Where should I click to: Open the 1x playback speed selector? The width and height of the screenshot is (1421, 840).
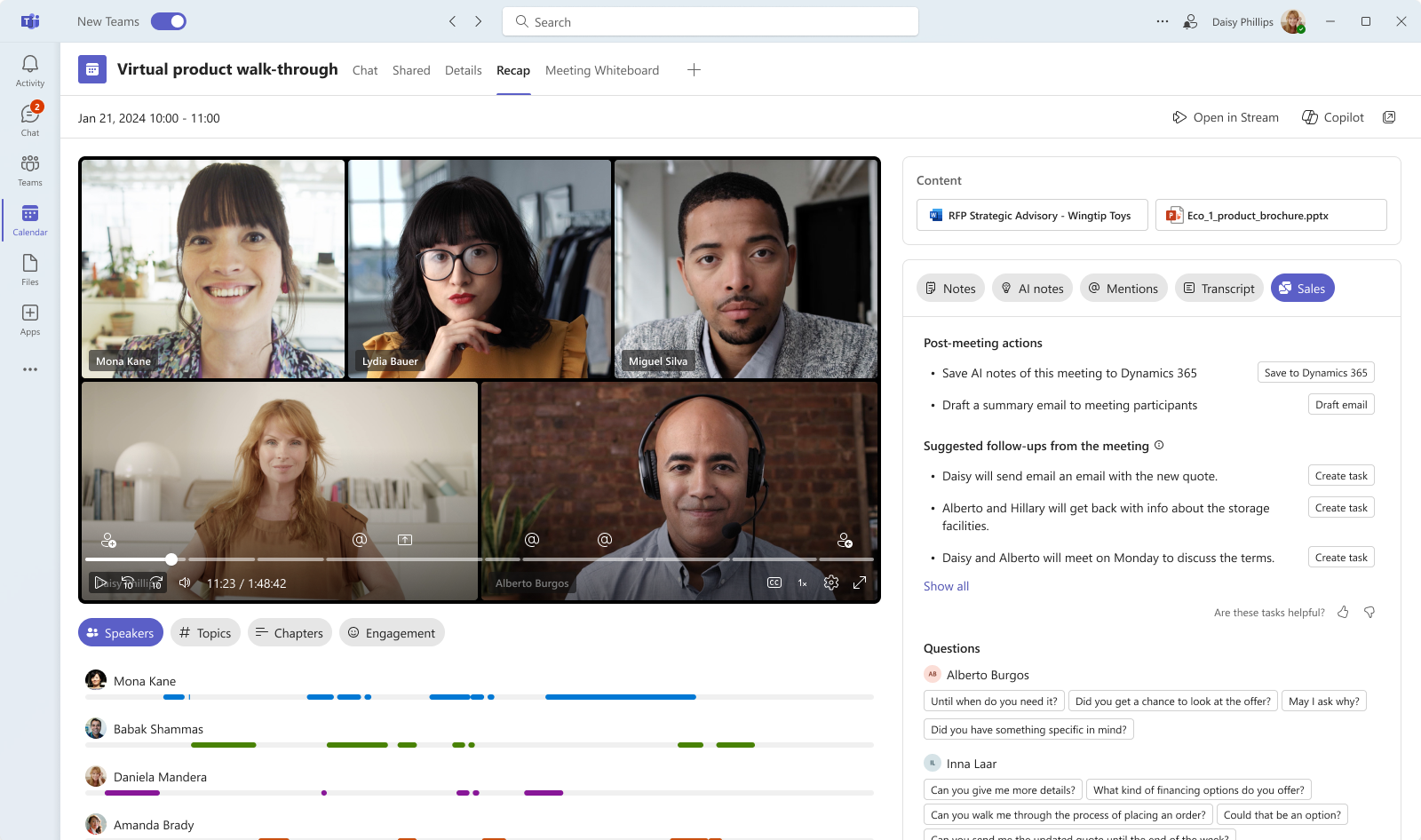[x=802, y=582]
